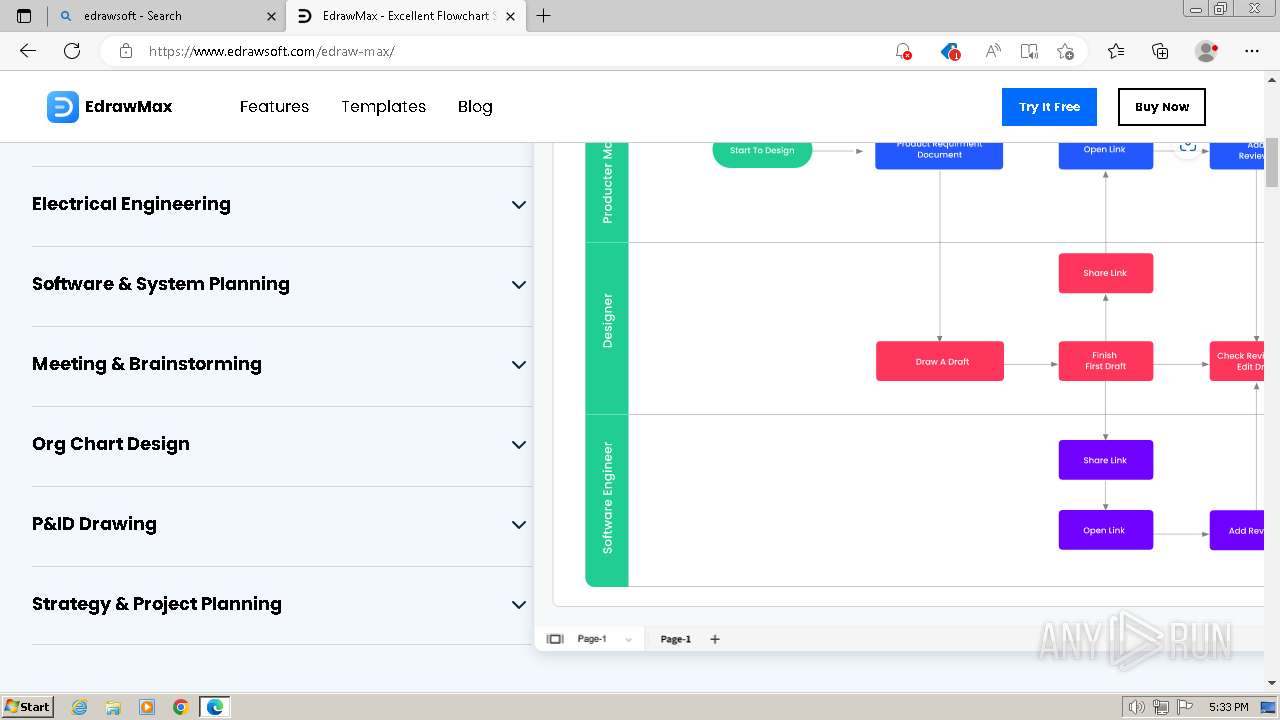Select the Page-1 sheet tab
The width and height of the screenshot is (1280, 720).
pyautogui.click(x=675, y=639)
